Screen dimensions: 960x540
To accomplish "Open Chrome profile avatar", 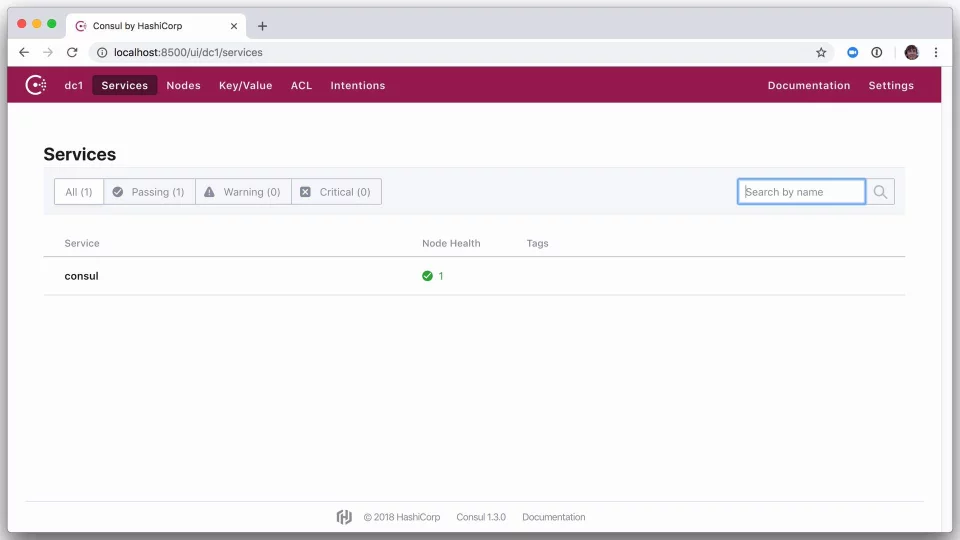I will coord(912,53).
